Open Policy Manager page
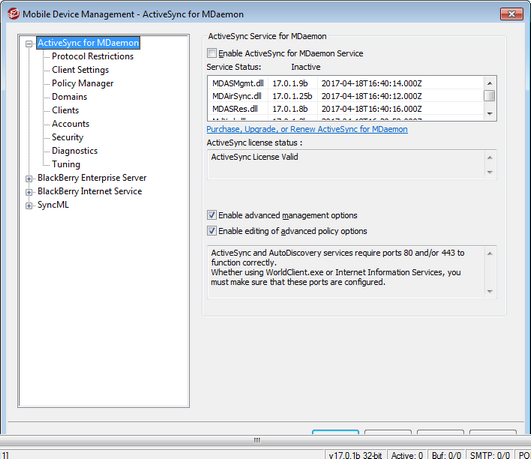The width and height of the screenshot is (531, 459). point(82,83)
